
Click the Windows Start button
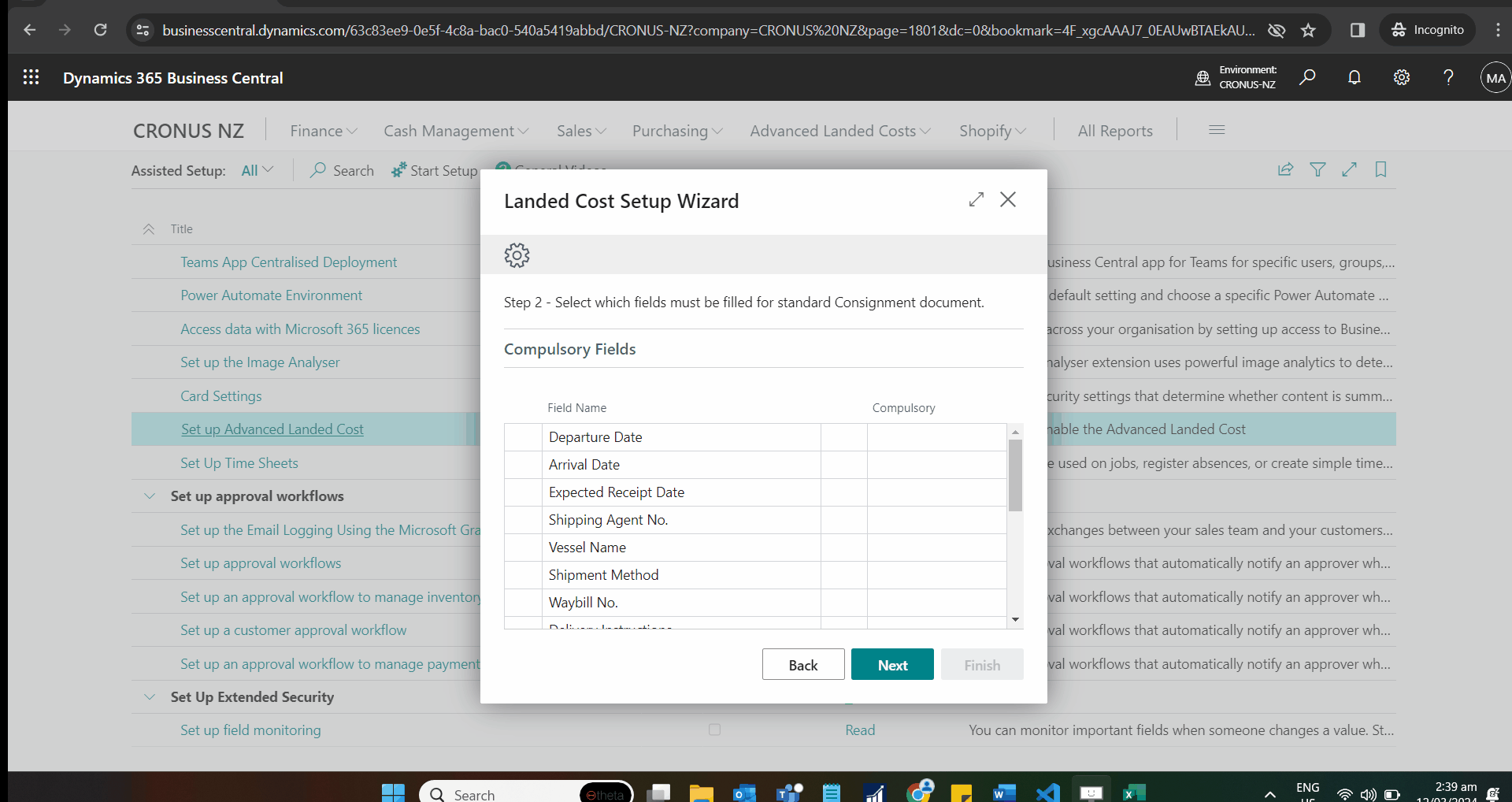coord(393,793)
